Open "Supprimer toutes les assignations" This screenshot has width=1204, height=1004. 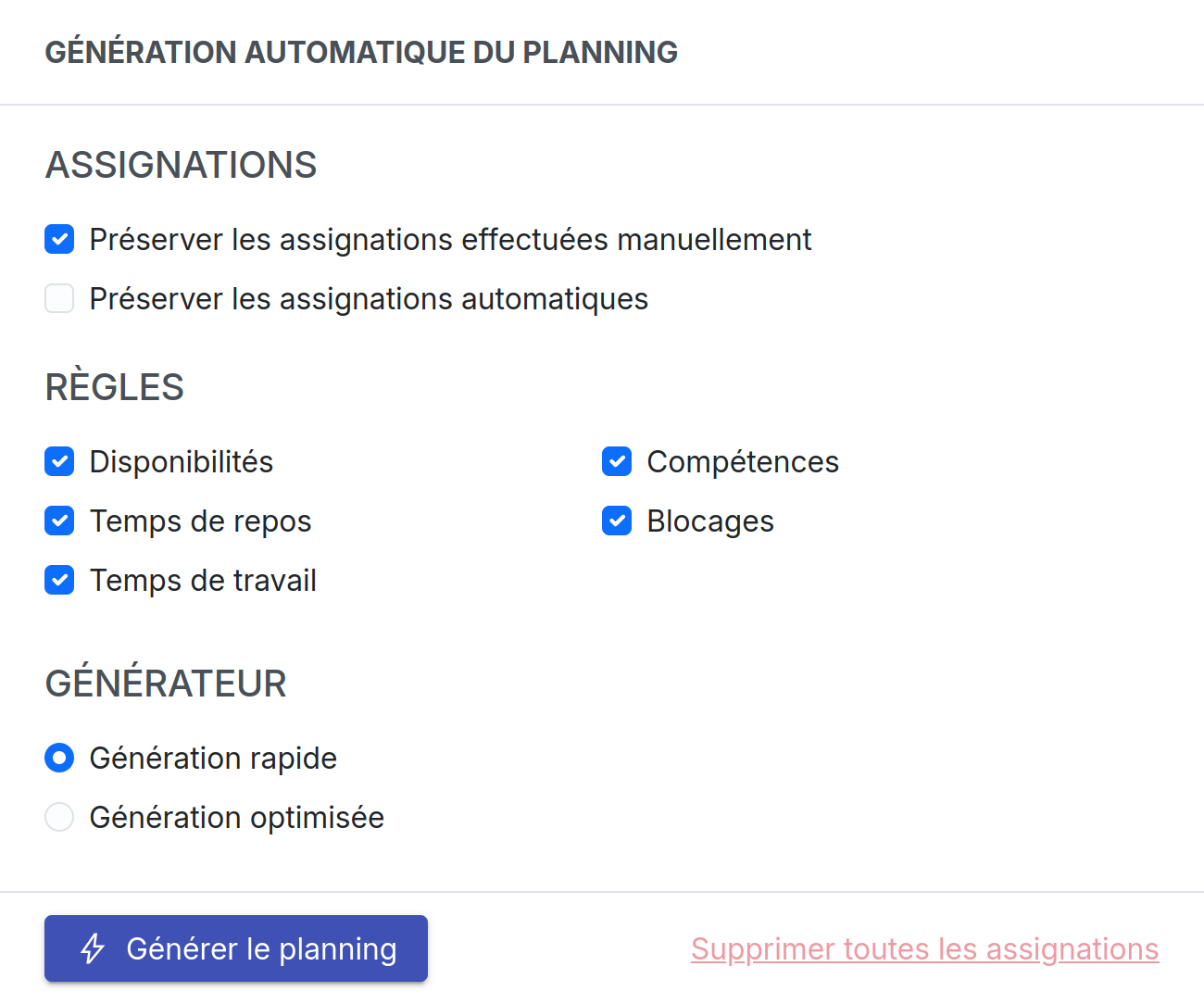(924, 948)
